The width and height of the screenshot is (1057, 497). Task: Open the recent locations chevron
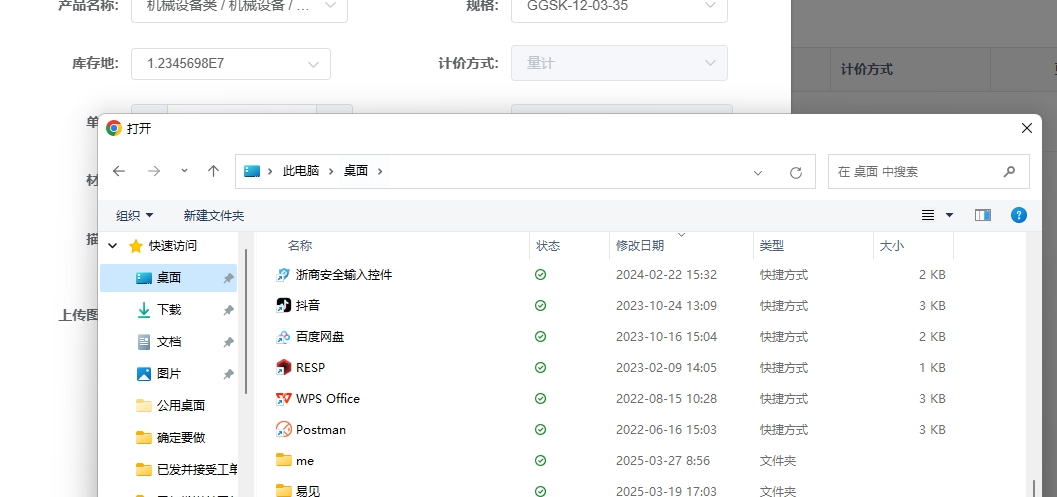pos(184,171)
